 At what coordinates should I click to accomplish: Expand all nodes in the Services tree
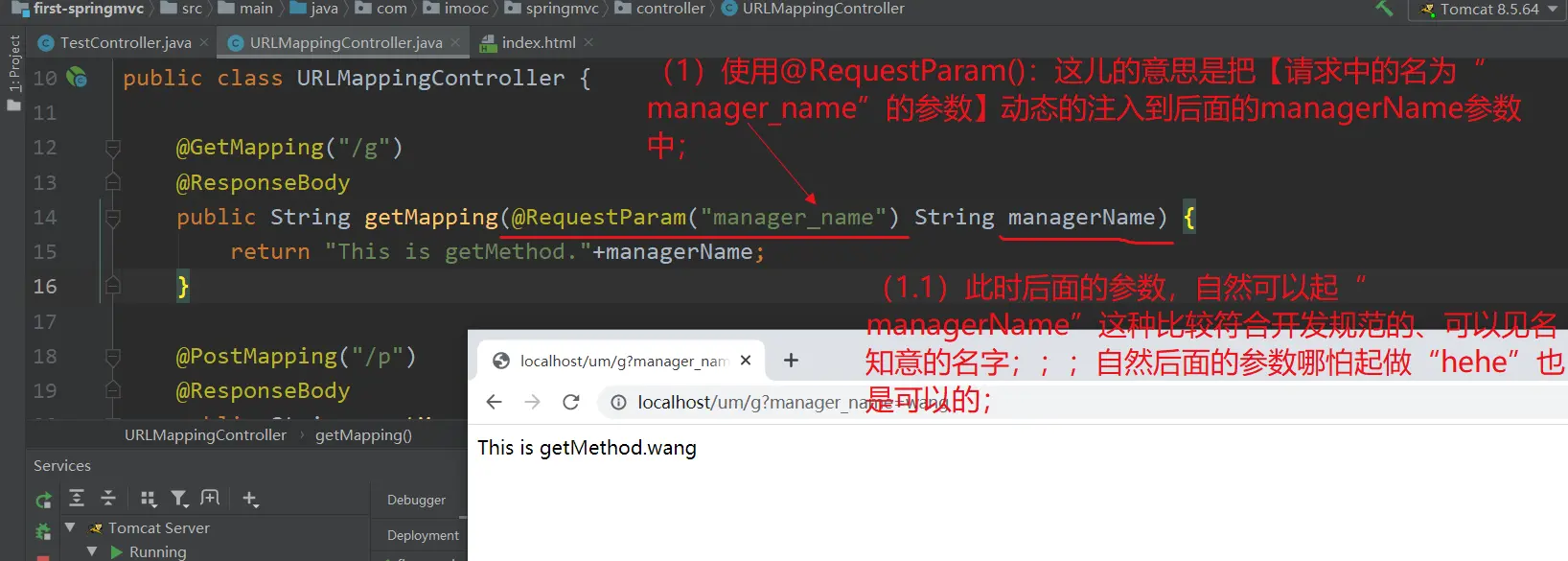tap(77, 498)
